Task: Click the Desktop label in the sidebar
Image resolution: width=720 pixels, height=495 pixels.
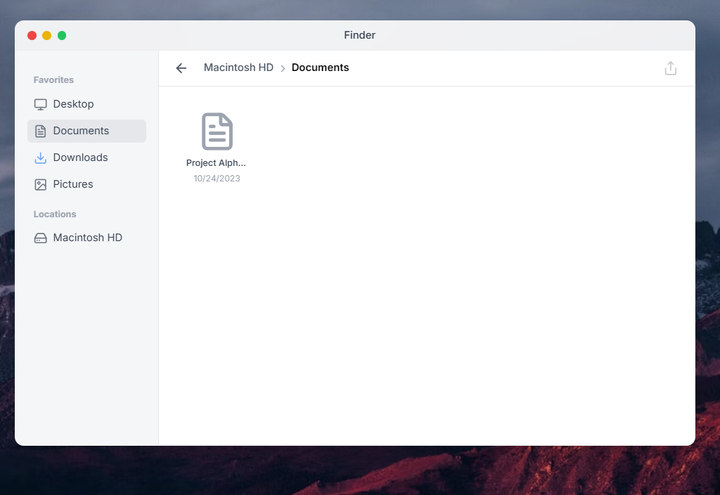Action: (x=73, y=104)
